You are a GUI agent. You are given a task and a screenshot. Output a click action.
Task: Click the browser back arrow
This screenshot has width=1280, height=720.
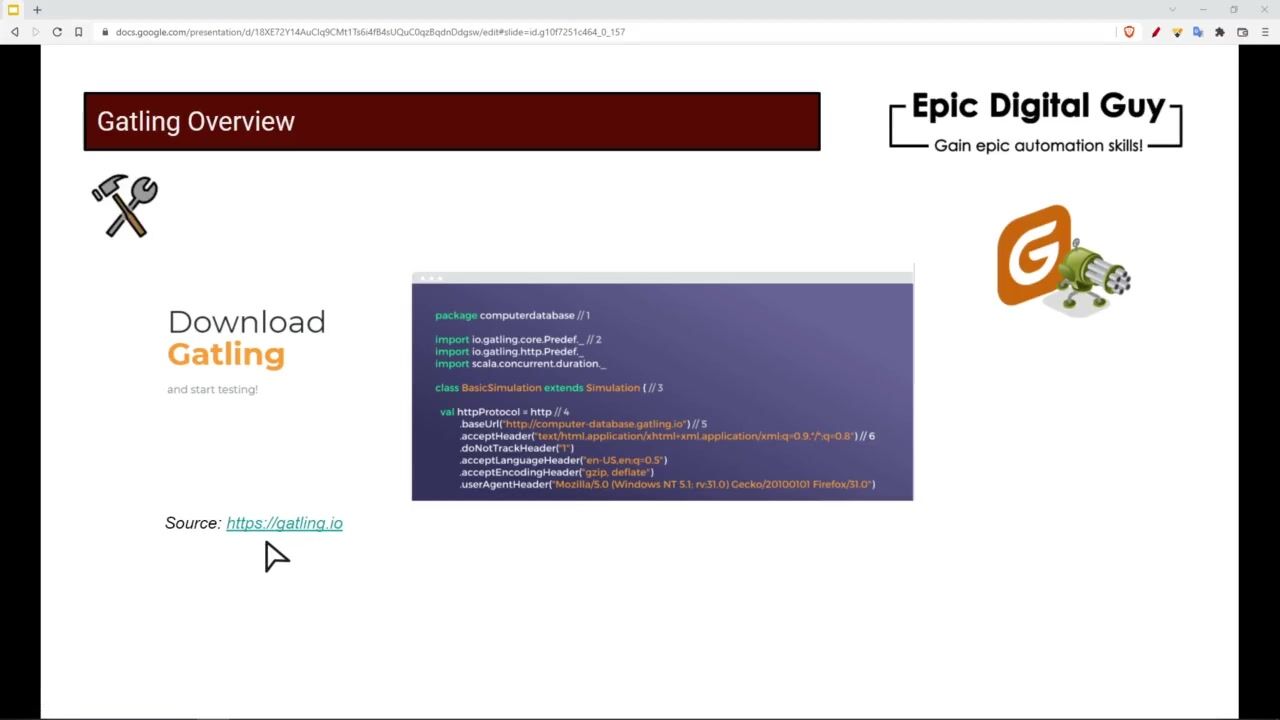pos(15,32)
